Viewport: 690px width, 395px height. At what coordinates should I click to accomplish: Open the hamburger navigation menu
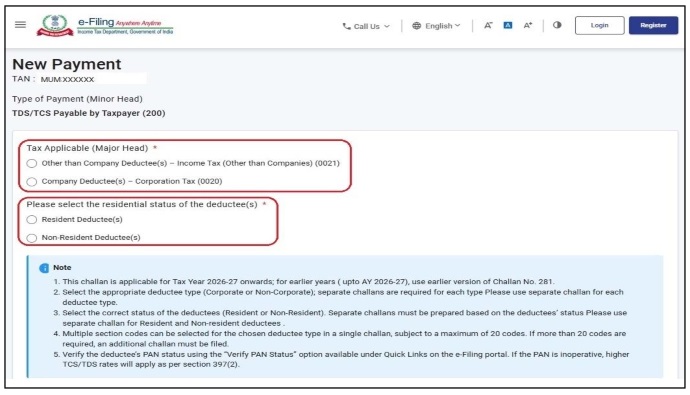pos(20,25)
